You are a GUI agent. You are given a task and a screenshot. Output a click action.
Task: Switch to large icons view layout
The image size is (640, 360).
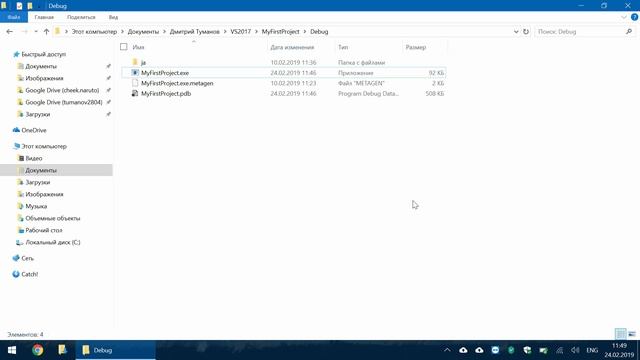[x=632, y=334]
